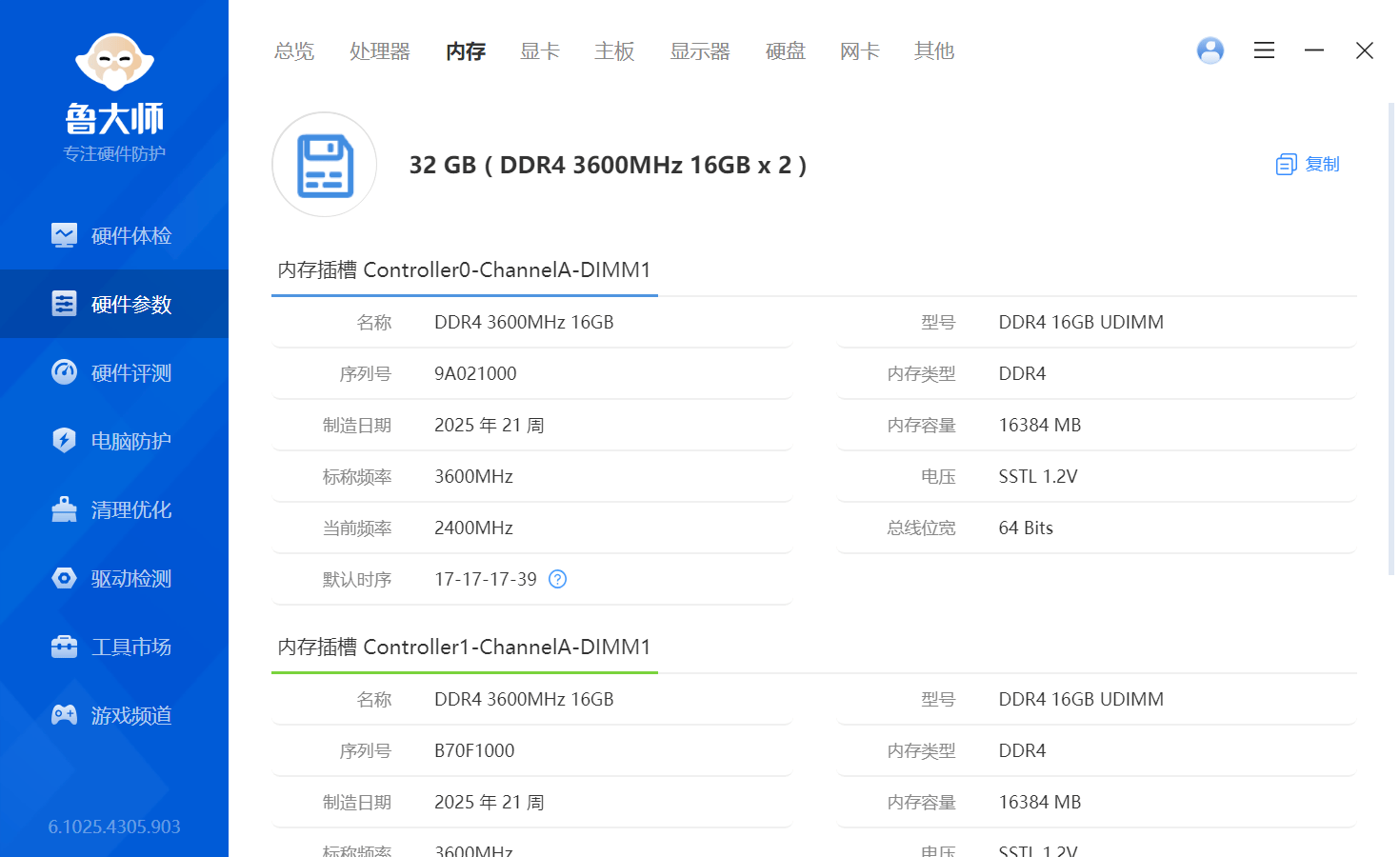Click the 默认时序 label
The width and height of the screenshot is (1400, 857).
[x=357, y=579]
